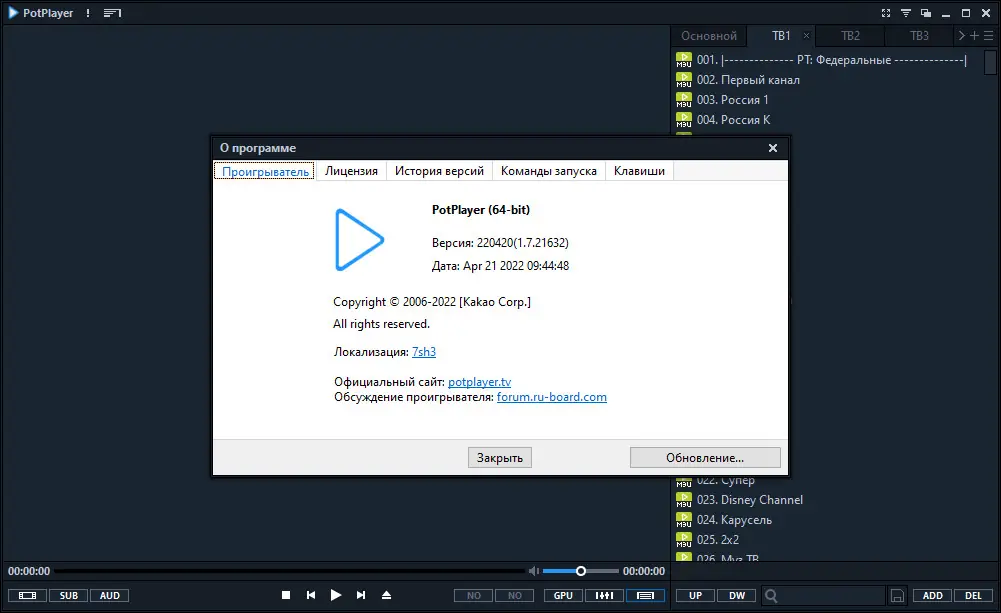Viewport: 1001px width, 613px height.
Task: Adjust the volume slider
Action: tap(581, 571)
